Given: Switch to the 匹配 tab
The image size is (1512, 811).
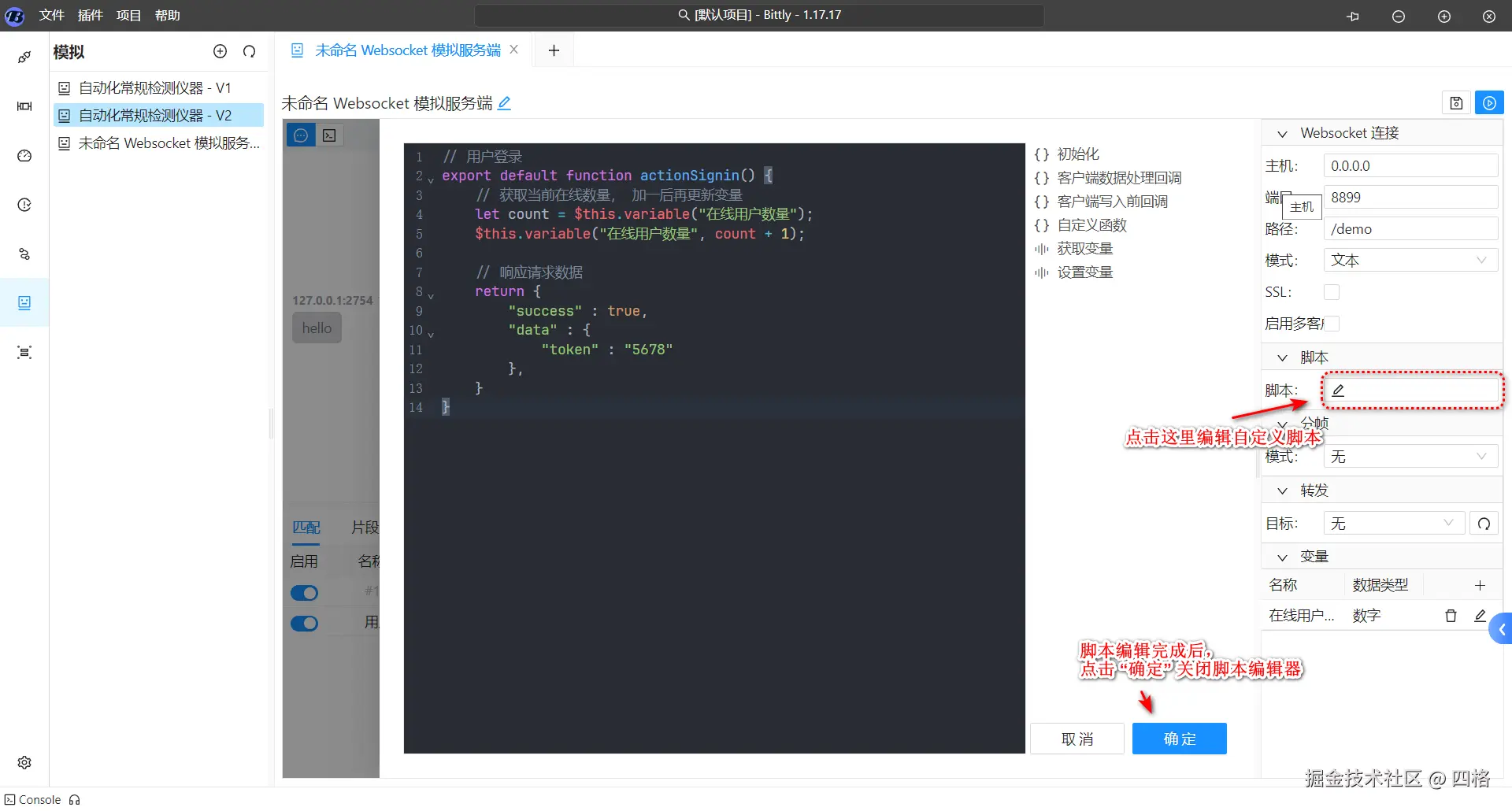Looking at the screenshot, I should click(306, 528).
